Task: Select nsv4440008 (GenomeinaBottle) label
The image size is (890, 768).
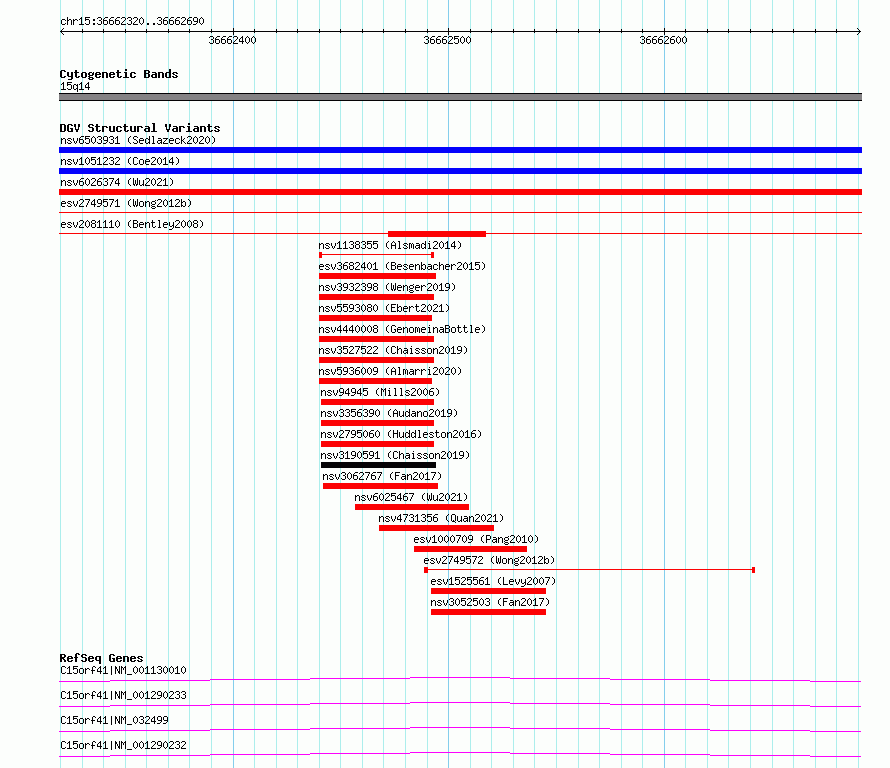Action: pyautogui.click(x=402, y=329)
